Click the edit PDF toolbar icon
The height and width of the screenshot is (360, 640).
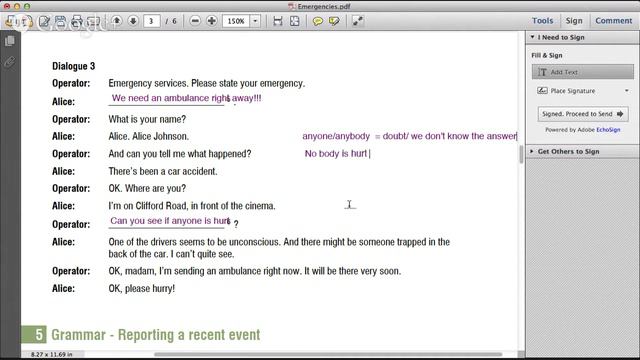44,21
